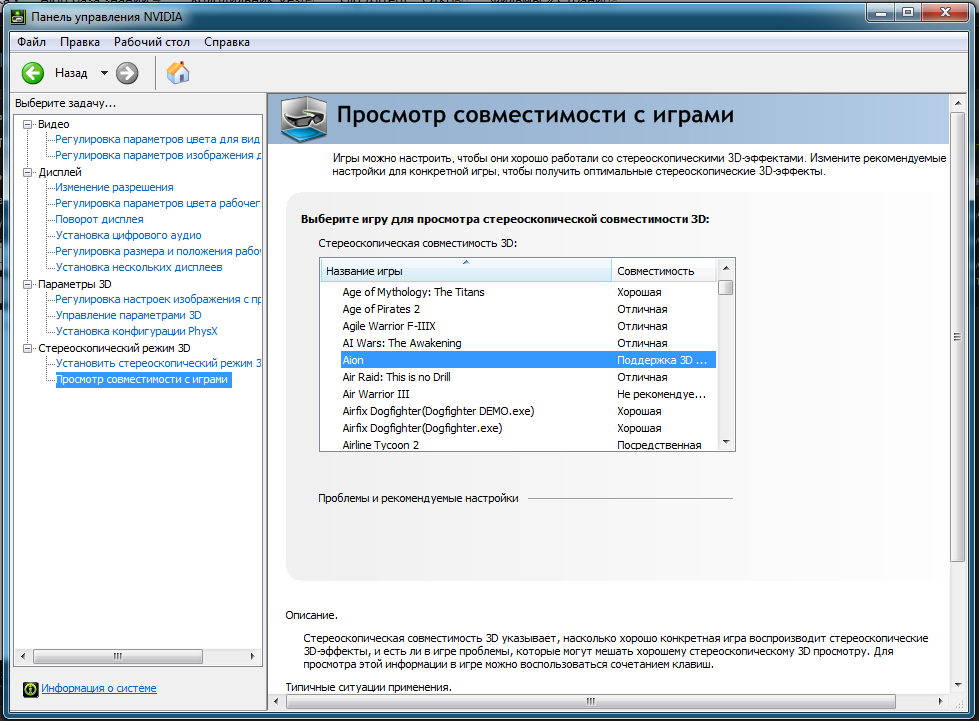Select Изменение разрешения task

pos(114,187)
